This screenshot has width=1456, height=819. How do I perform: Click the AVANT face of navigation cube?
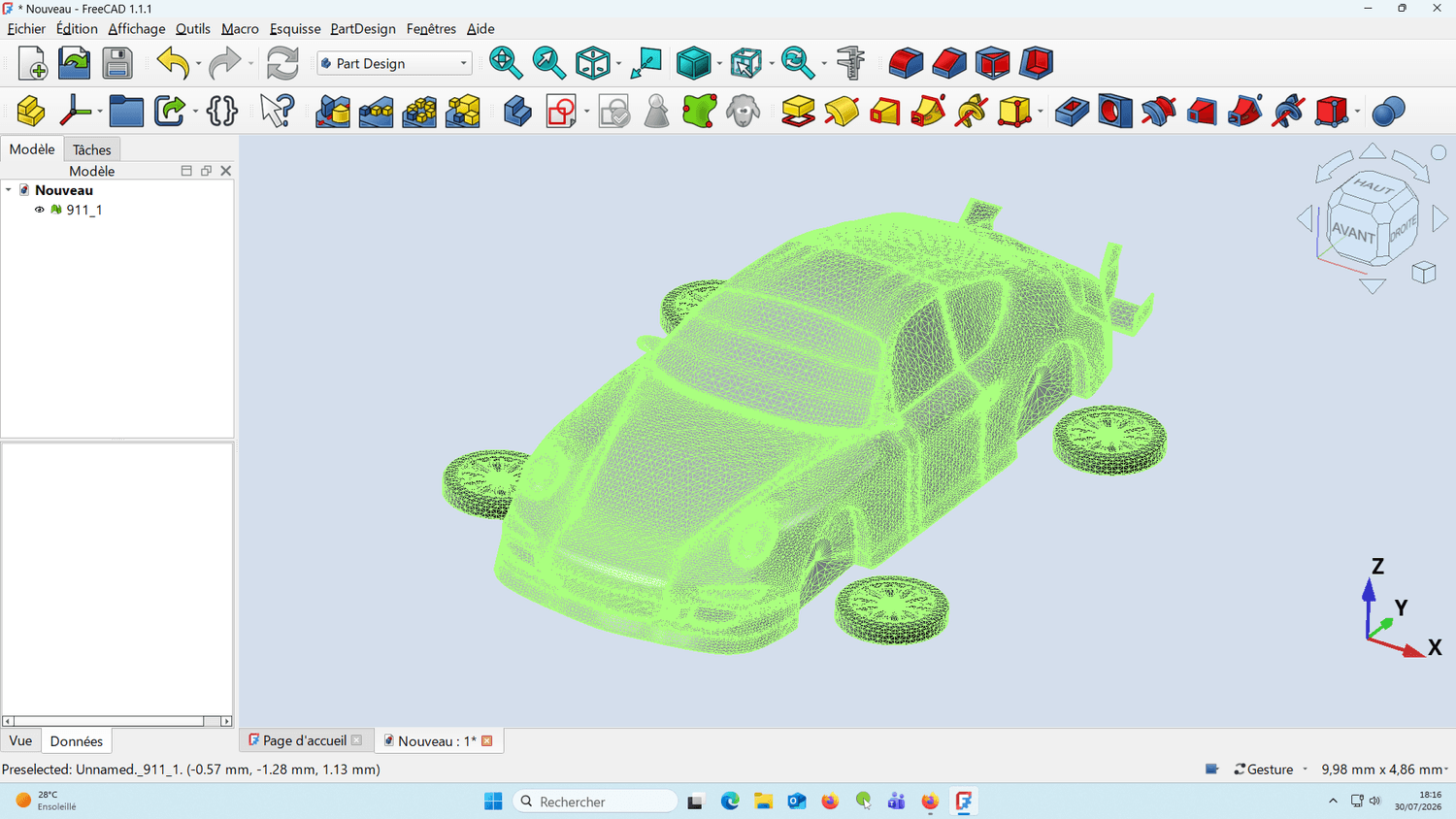pyautogui.click(x=1353, y=233)
